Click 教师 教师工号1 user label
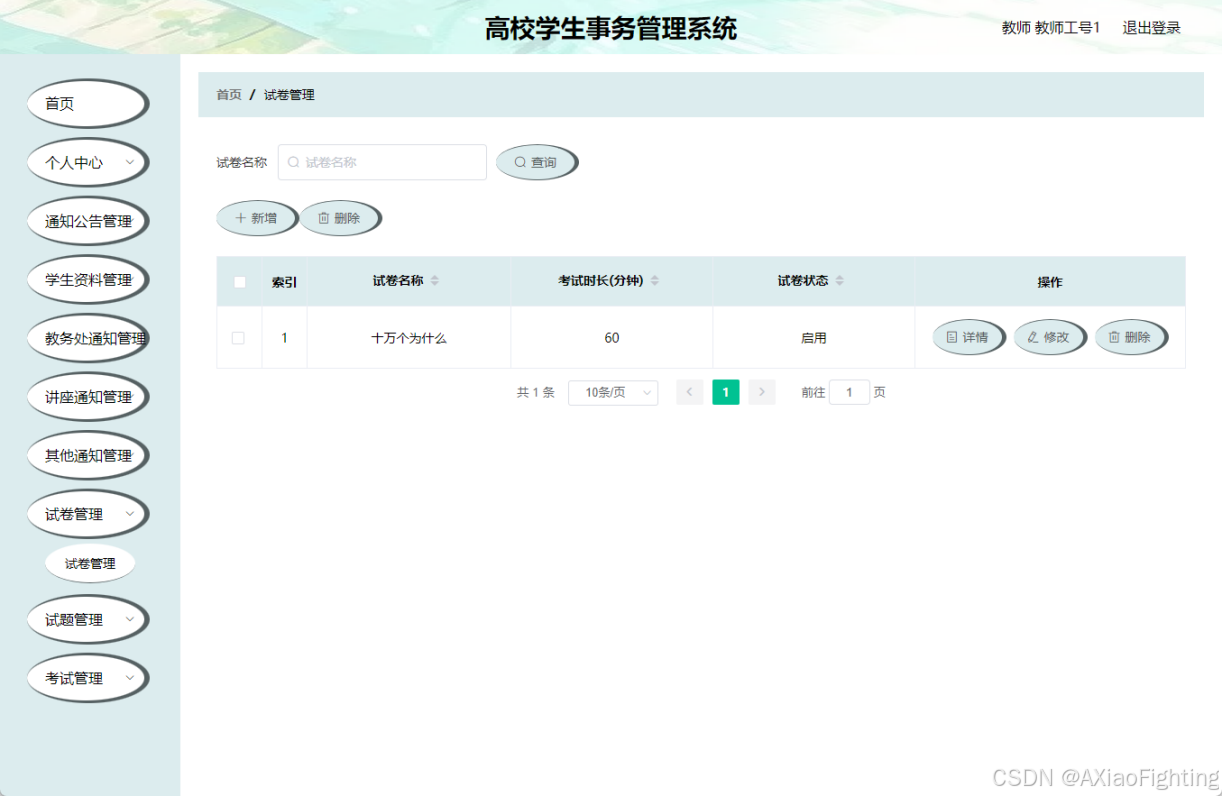The height and width of the screenshot is (797, 1223). pyautogui.click(x=1051, y=28)
